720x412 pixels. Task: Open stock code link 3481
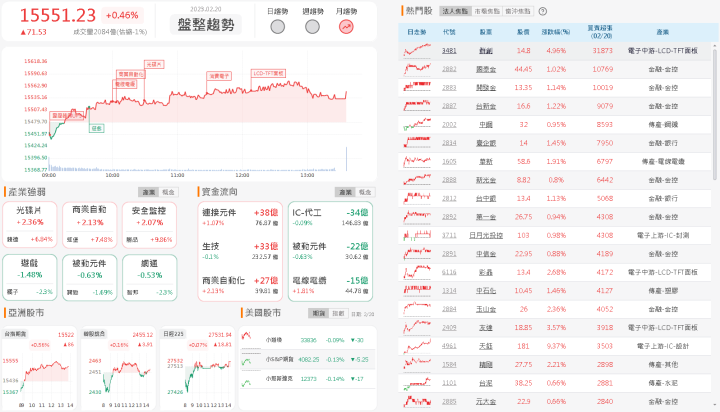click(449, 51)
